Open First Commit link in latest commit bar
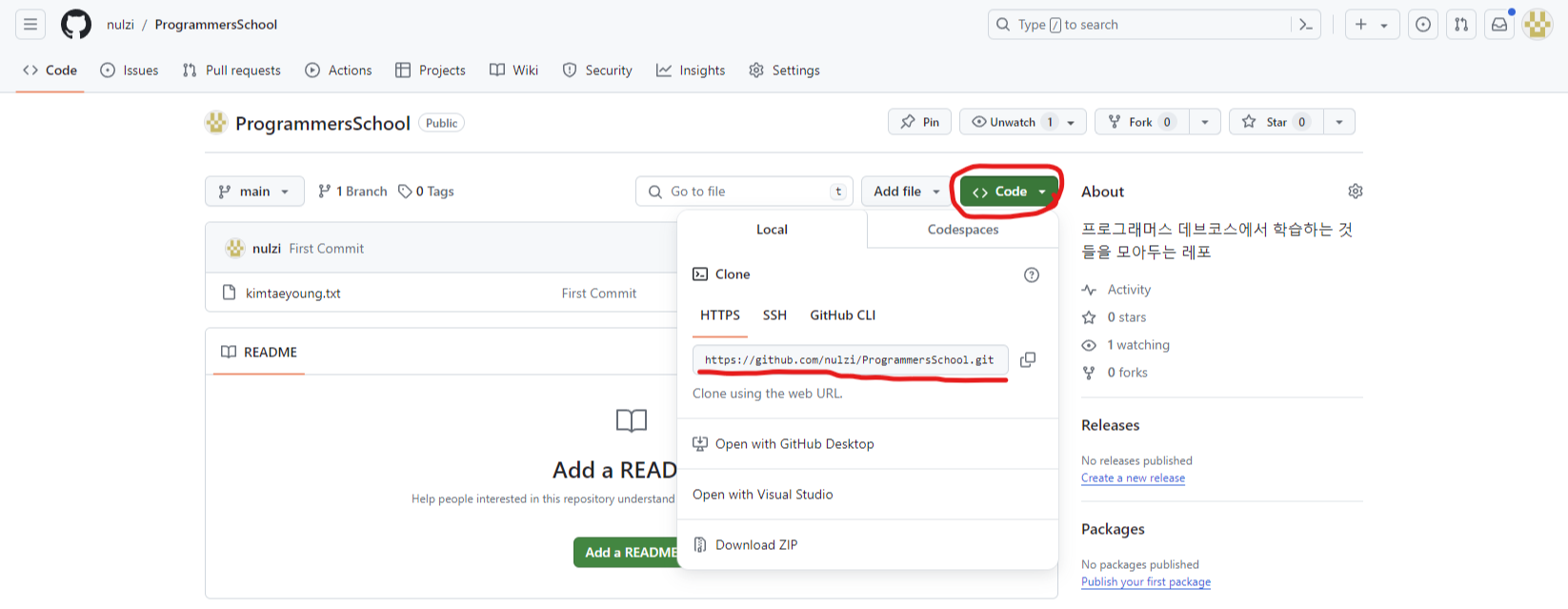 [327, 249]
